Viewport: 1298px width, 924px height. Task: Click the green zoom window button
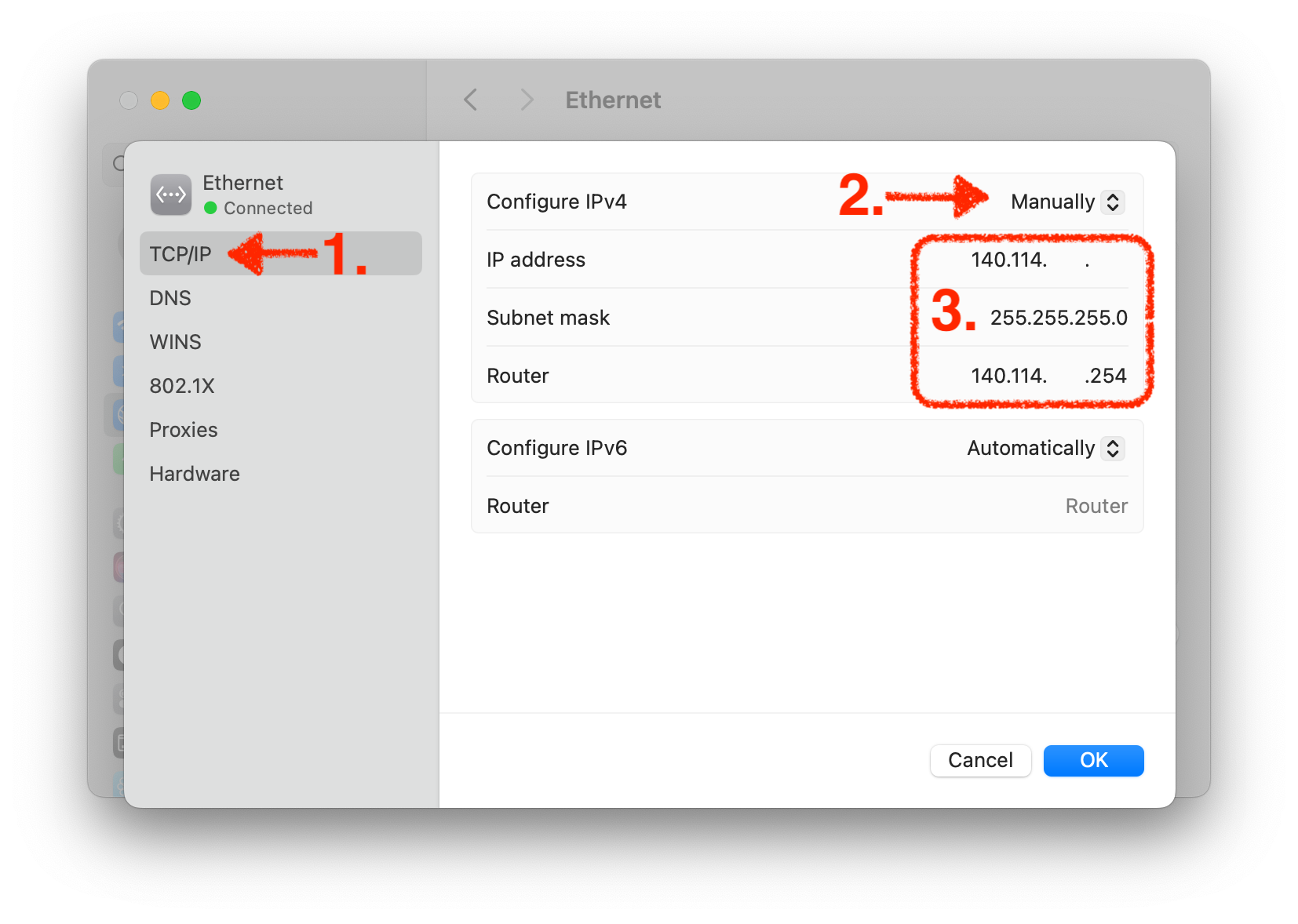pos(191,100)
